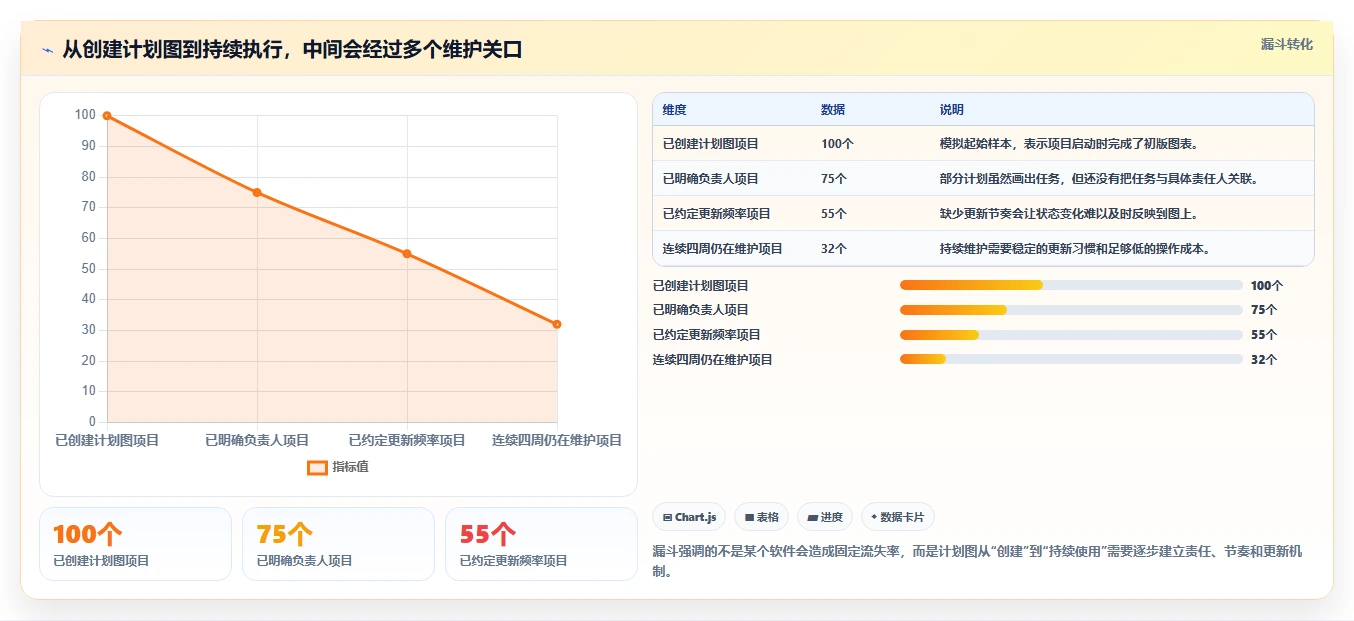
Task: Click the 已约定更新频率项目 progress bar
Action: [1071, 335]
